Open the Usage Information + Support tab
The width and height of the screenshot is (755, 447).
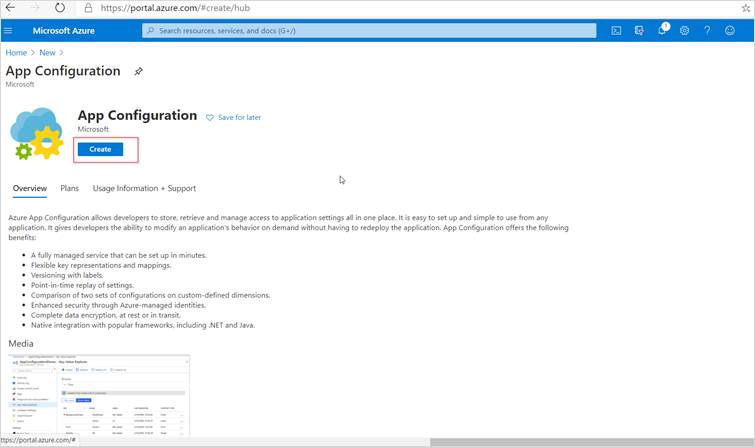[144, 188]
